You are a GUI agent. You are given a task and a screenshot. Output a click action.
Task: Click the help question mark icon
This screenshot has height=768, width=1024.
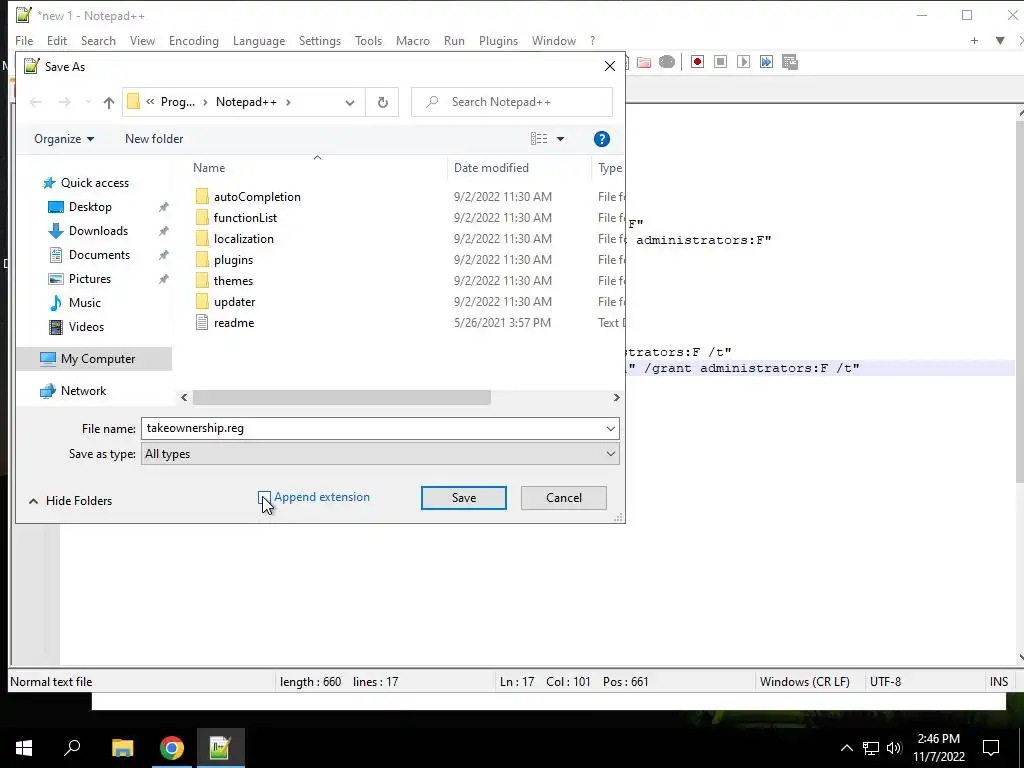point(601,138)
